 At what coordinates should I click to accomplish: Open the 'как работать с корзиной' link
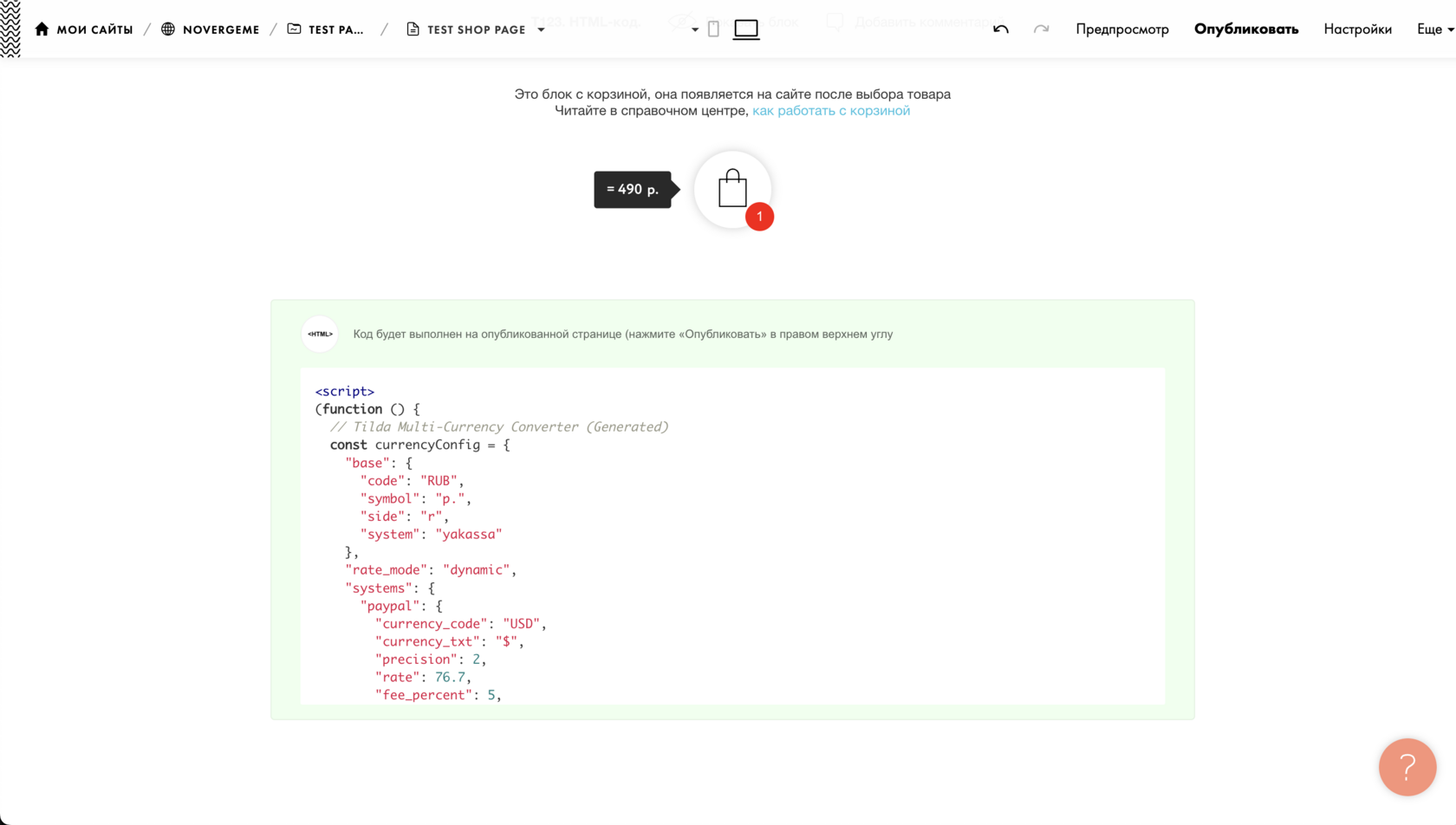830,111
